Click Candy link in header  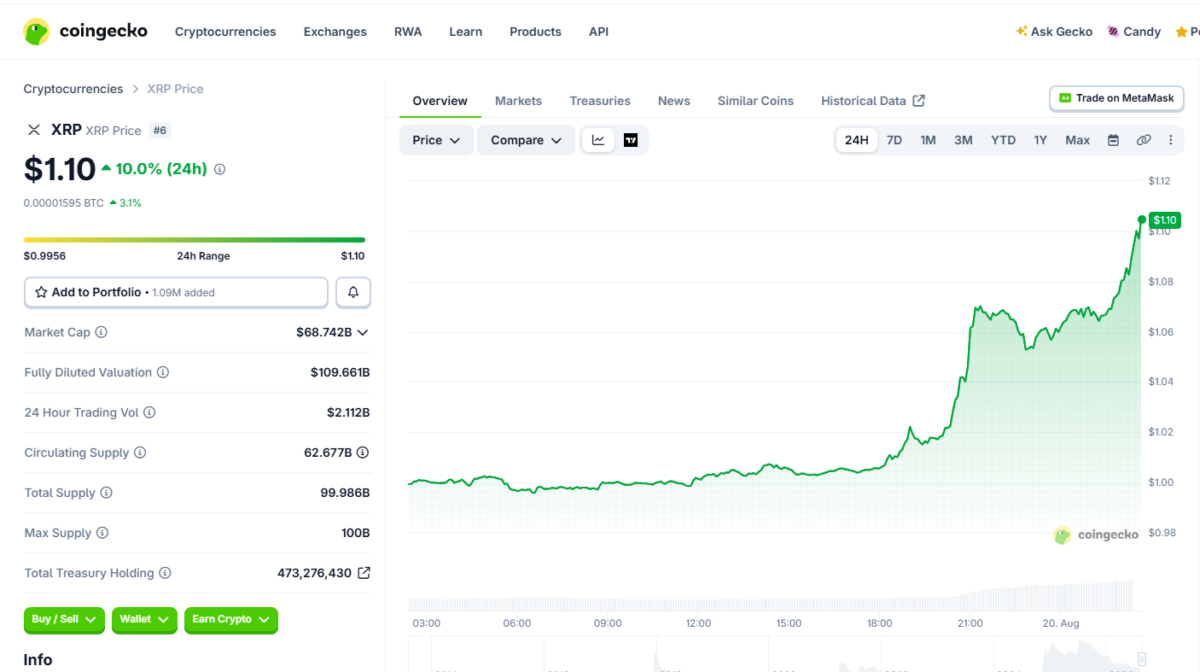[1134, 32]
